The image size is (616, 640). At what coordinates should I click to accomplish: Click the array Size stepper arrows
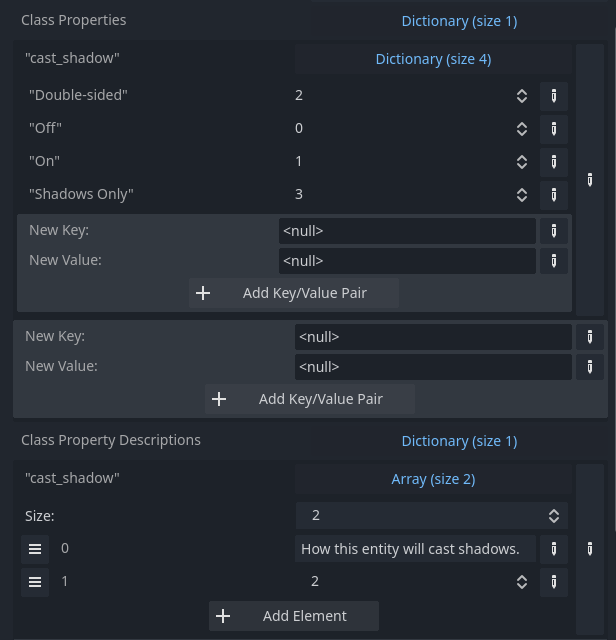click(x=554, y=516)
